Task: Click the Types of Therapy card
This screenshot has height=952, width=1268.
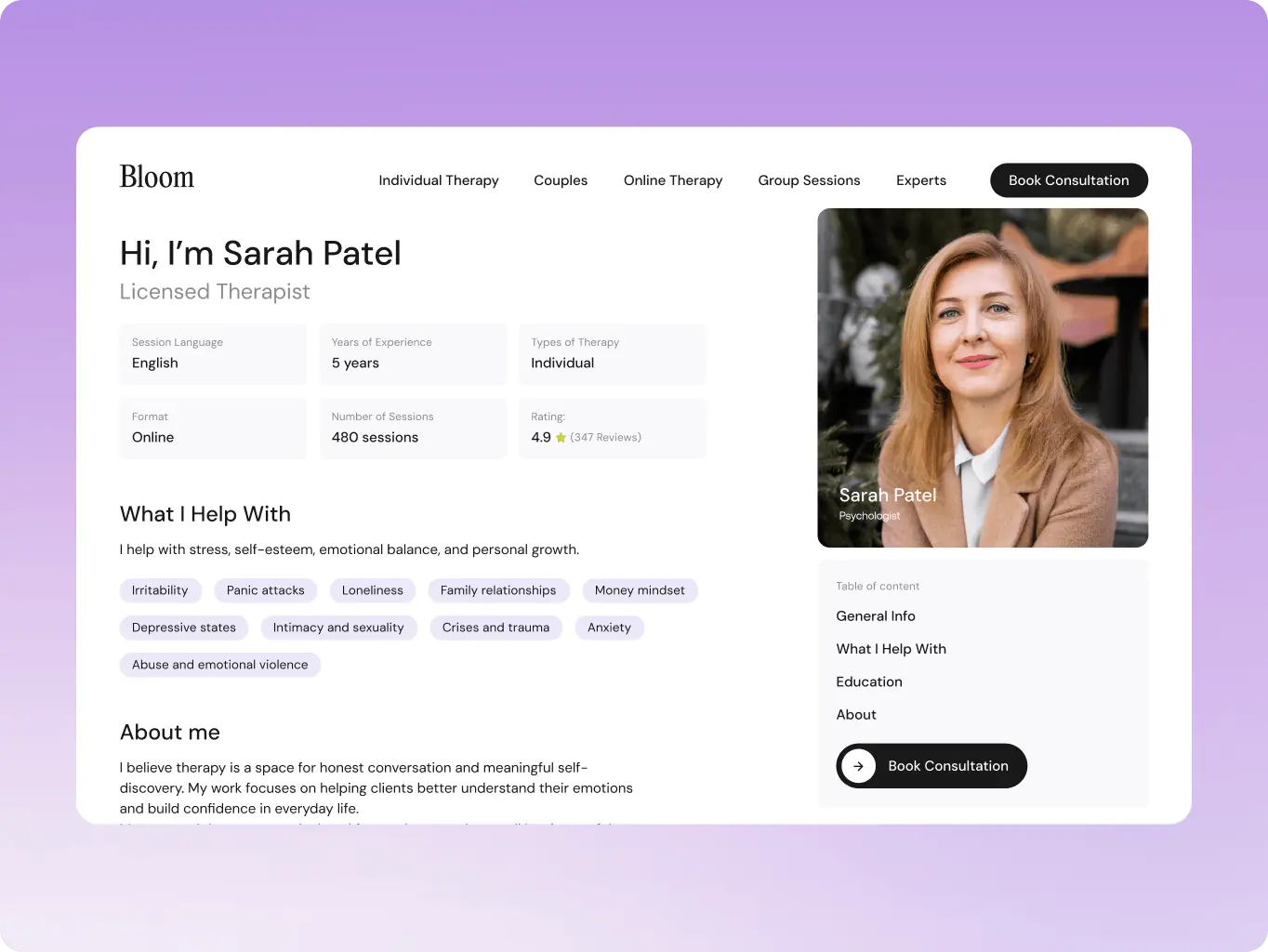Action: click(x=613, y=353)
